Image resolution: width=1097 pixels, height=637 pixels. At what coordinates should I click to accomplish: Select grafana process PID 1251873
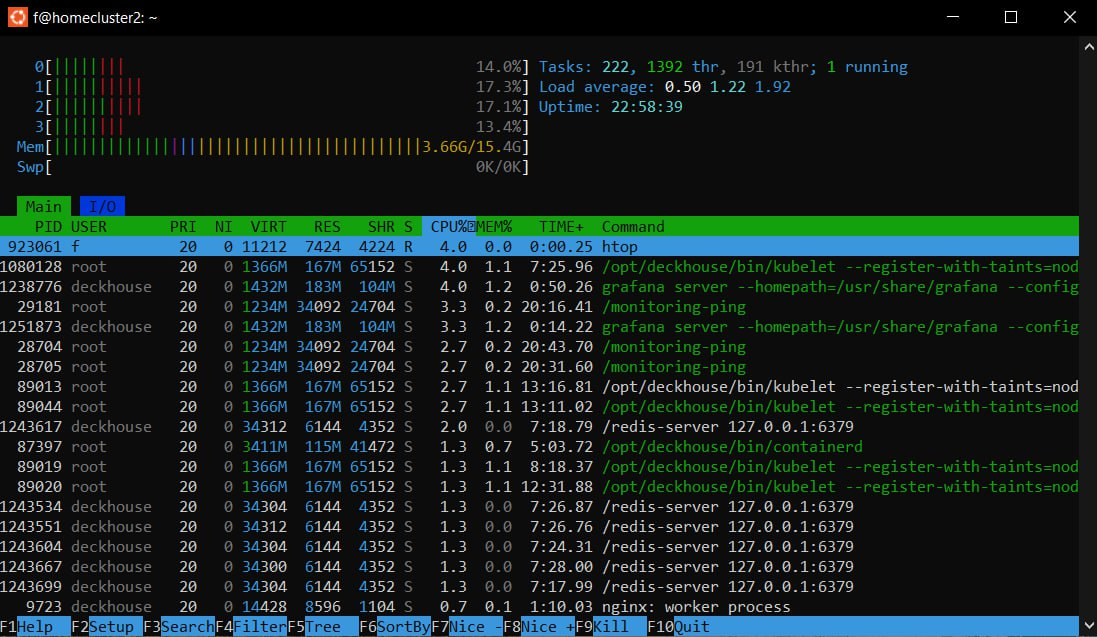(539, 327)
